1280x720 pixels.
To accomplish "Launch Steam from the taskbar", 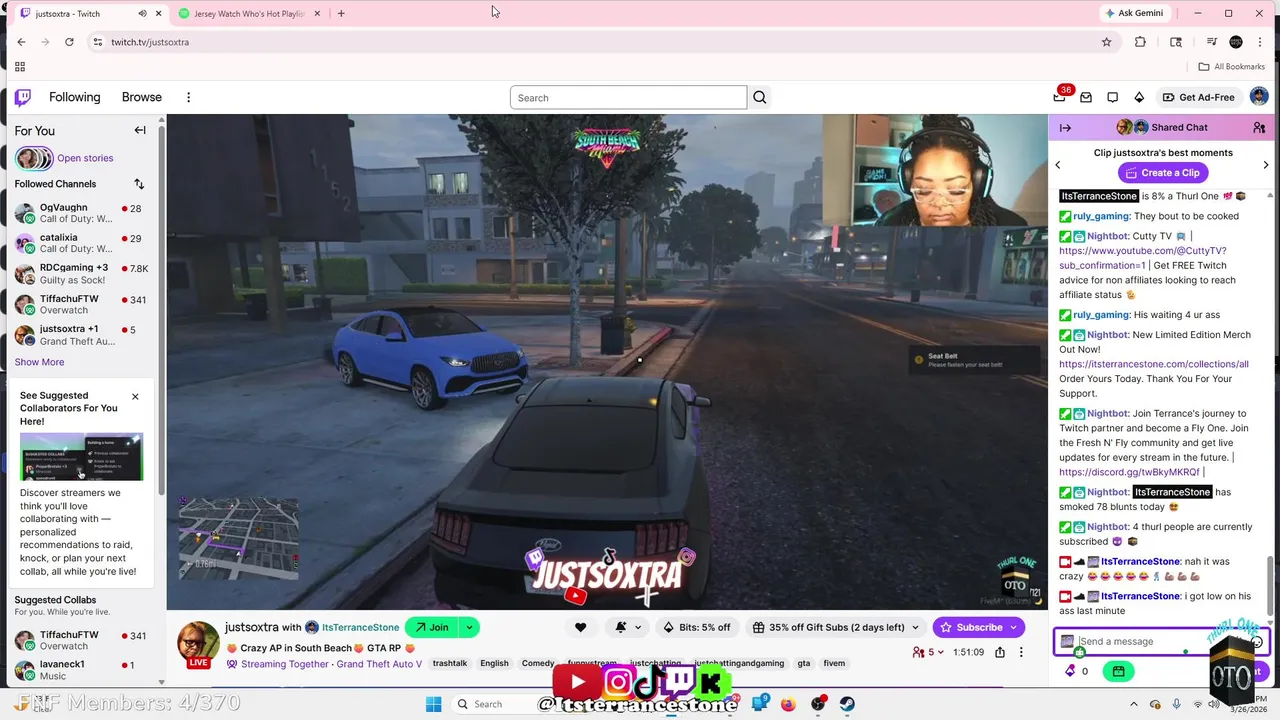I will (847, 704).
